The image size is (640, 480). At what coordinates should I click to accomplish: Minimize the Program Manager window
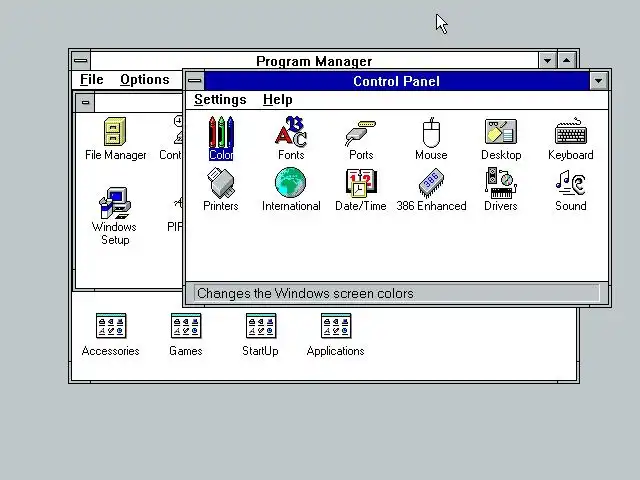point(547,61)
